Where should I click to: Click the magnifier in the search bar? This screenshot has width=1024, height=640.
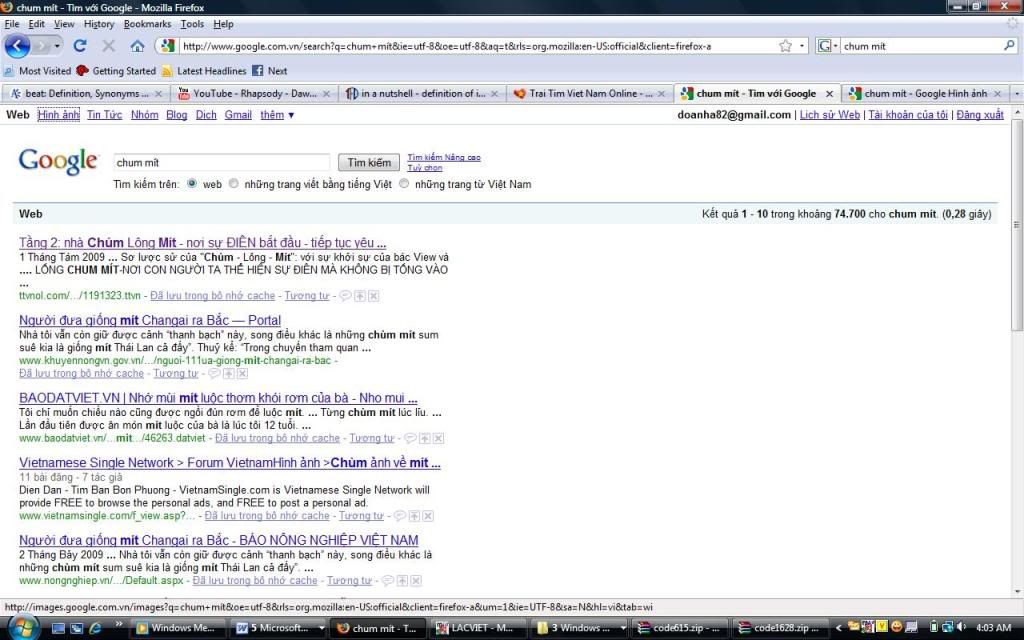pyautogui.click(x=1009, y=46)
